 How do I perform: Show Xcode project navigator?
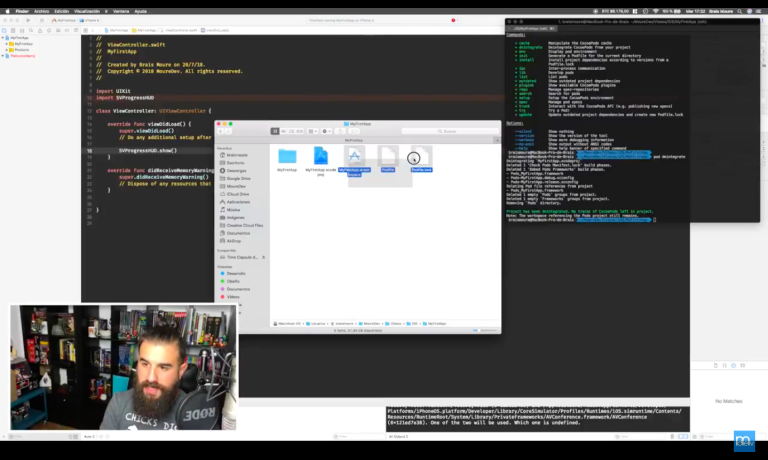click(x=4, y=30)
